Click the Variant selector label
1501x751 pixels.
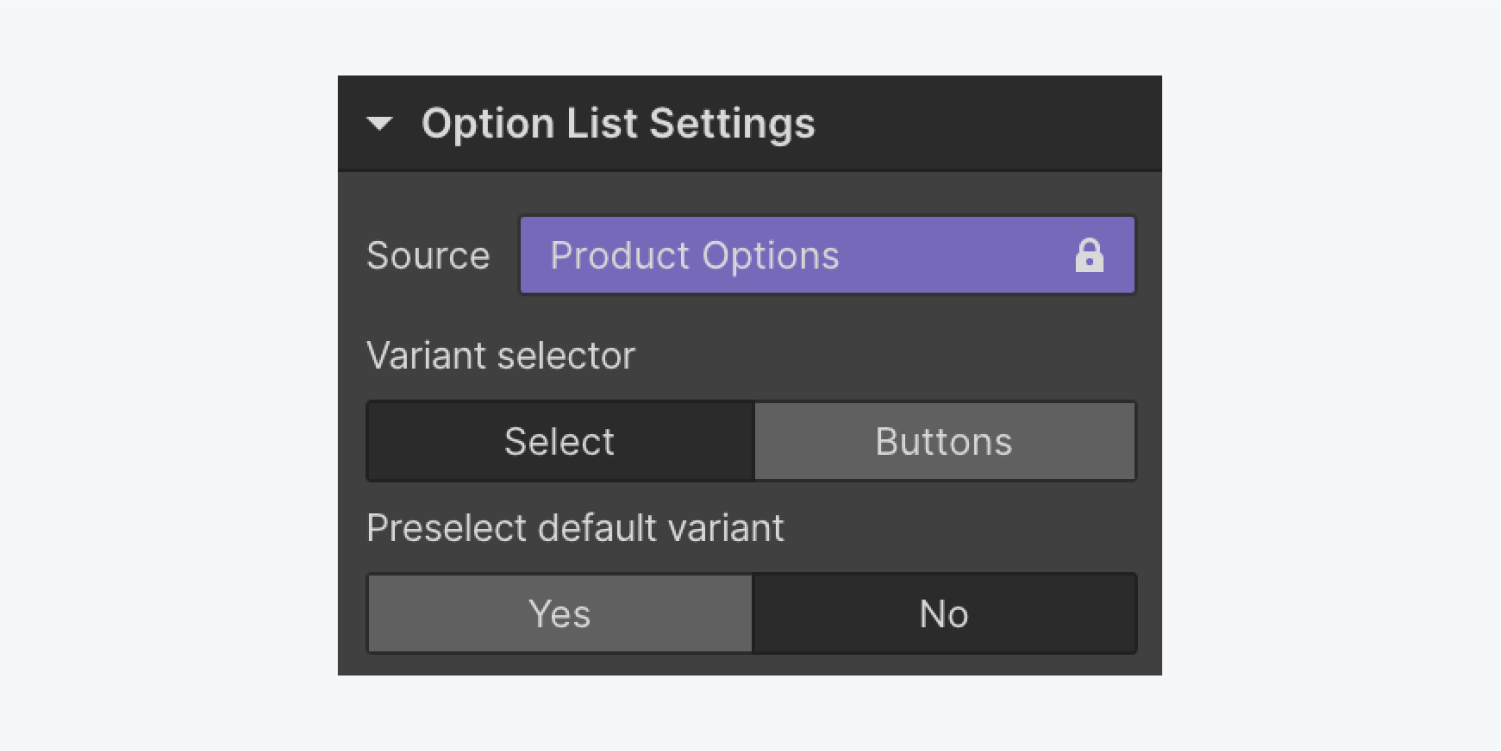501,356
